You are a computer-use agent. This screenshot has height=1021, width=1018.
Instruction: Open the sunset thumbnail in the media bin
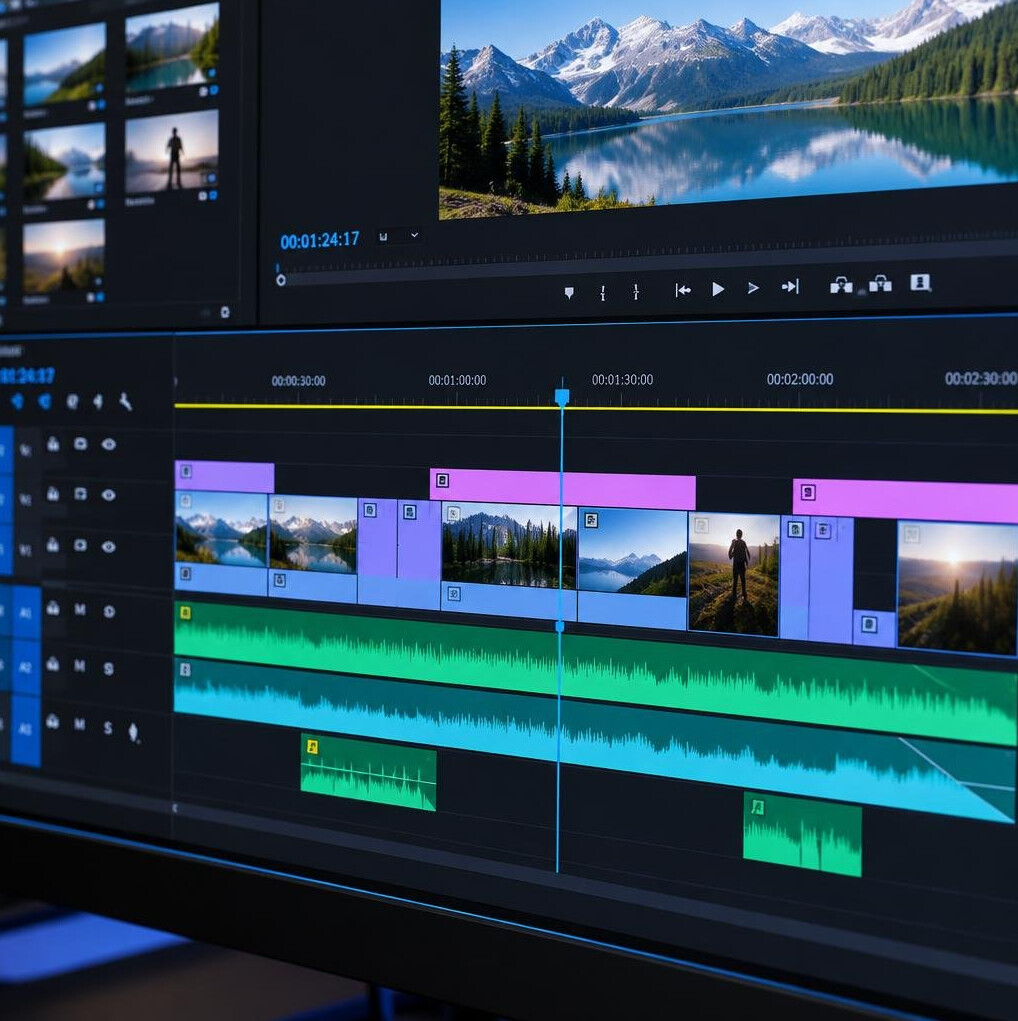pos(64,257)
